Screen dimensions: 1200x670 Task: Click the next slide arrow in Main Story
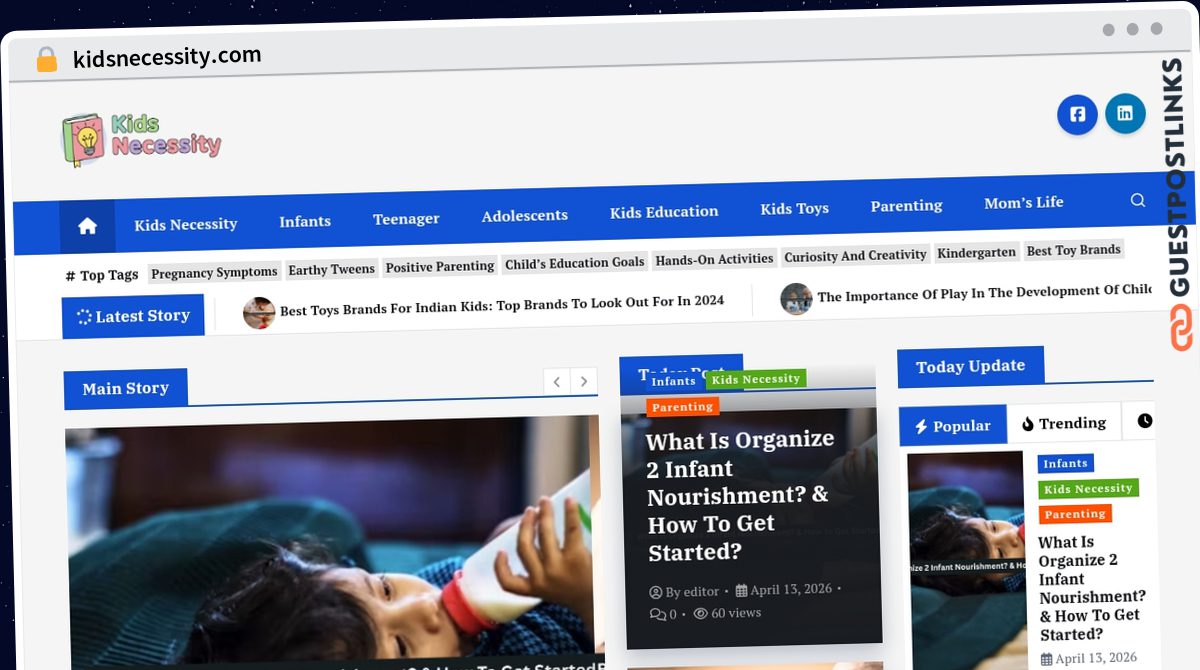point(584,381)
